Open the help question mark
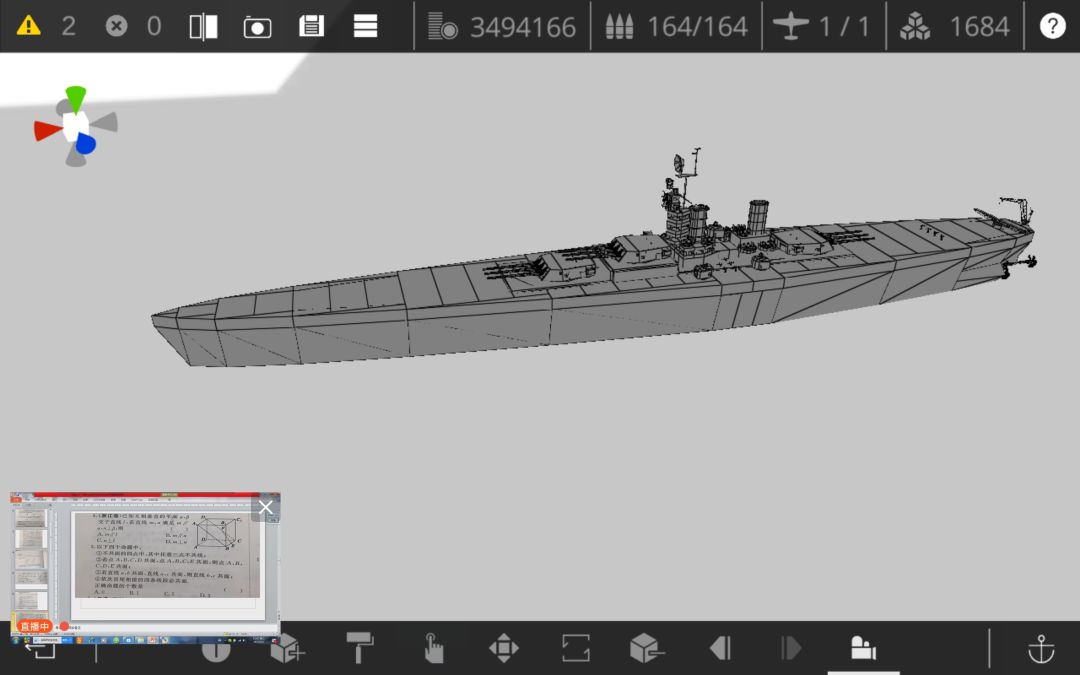 click(1052, 26)
